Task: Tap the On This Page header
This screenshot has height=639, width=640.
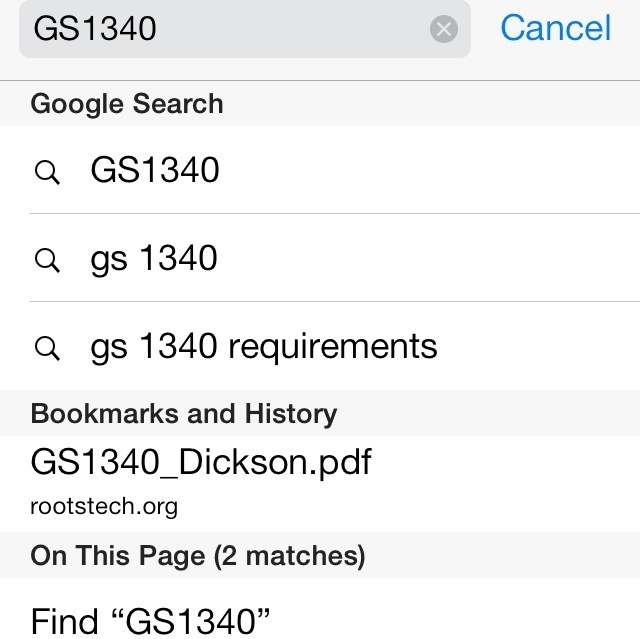Action: [320, 555]
